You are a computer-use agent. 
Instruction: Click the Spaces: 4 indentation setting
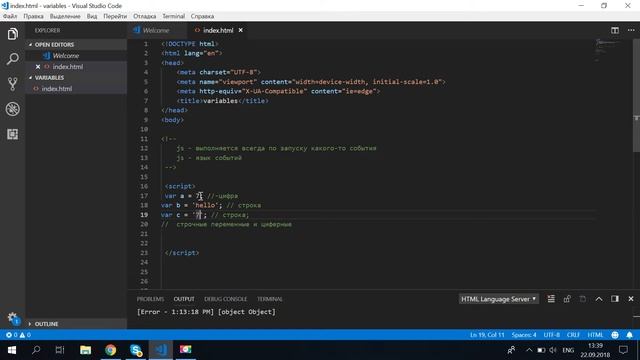[x=524, y=335]
